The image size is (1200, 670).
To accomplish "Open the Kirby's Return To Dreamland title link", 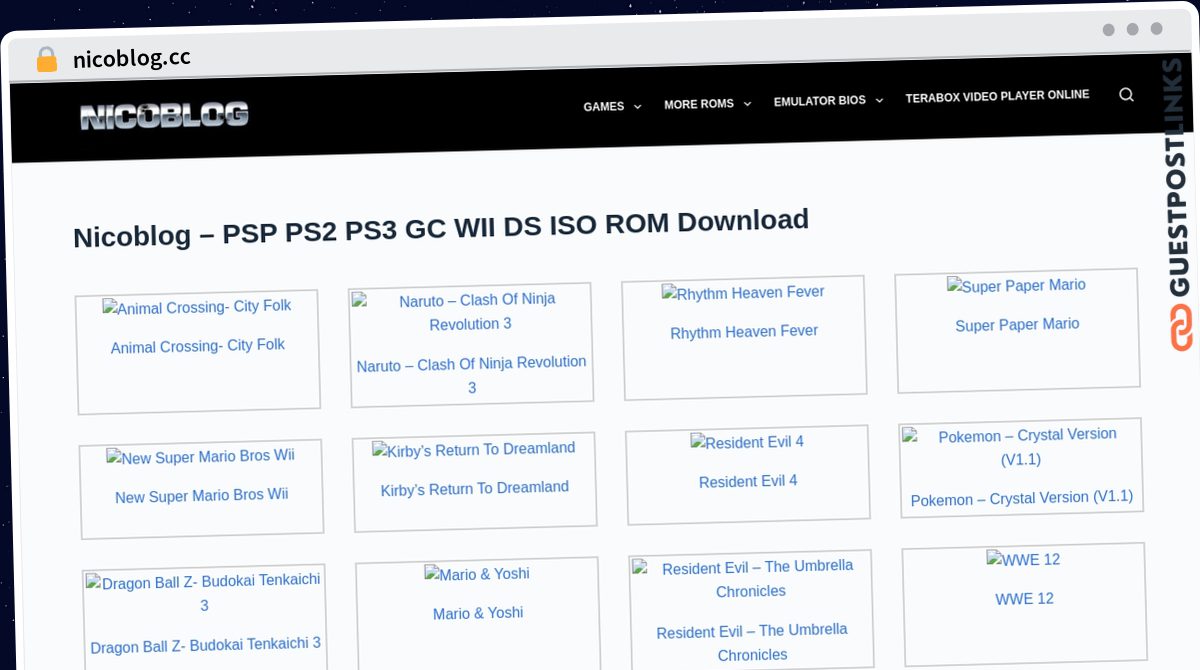I will point(474,489).
